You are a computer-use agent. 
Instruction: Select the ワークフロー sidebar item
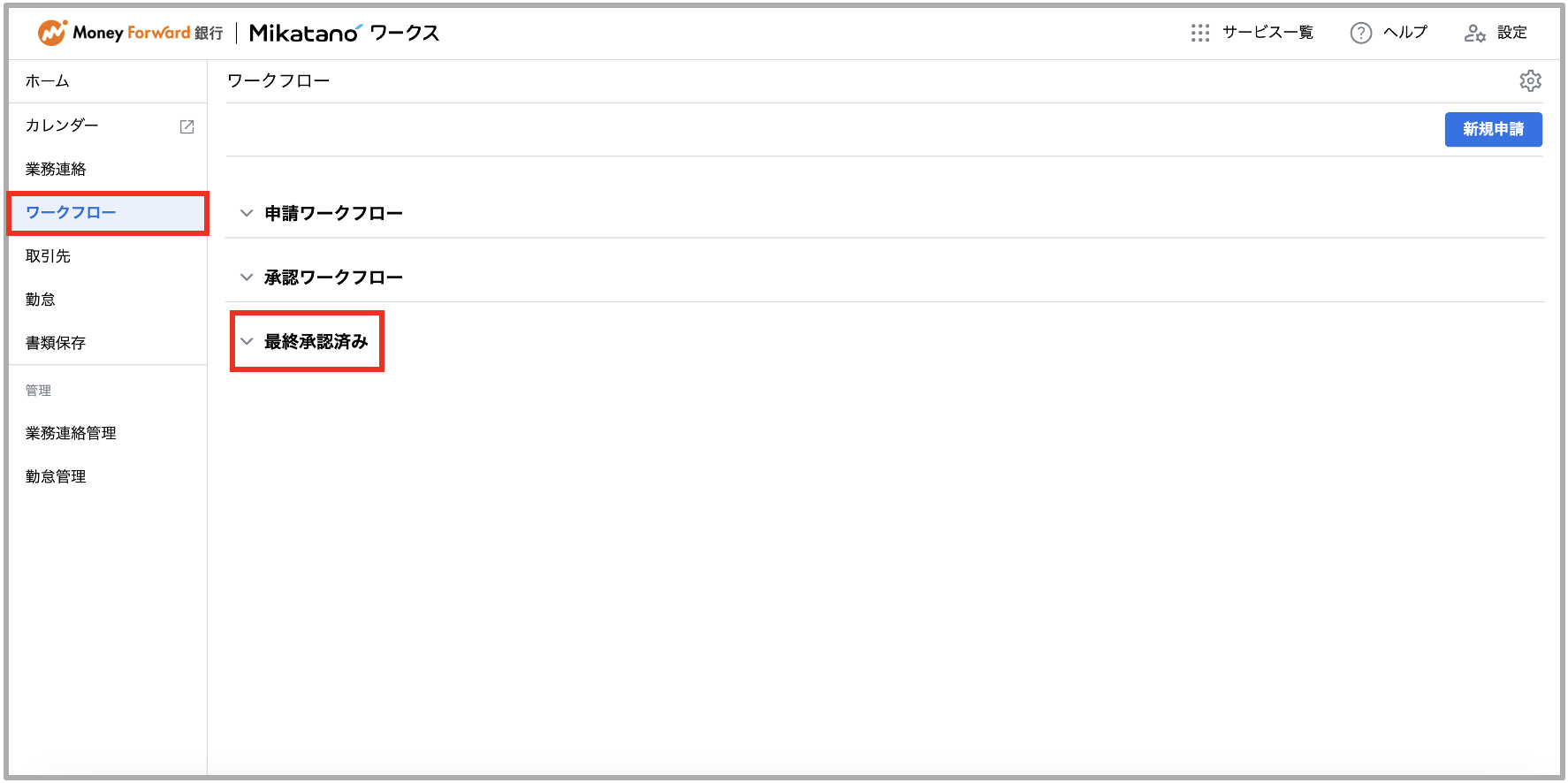tap(107, 213)
